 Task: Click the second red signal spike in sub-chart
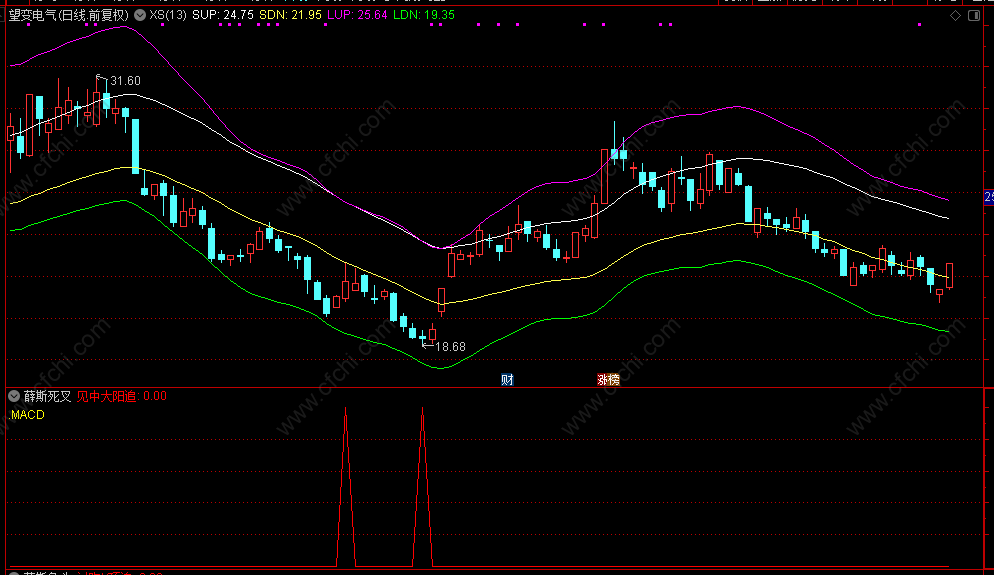[x=423, y=487]
